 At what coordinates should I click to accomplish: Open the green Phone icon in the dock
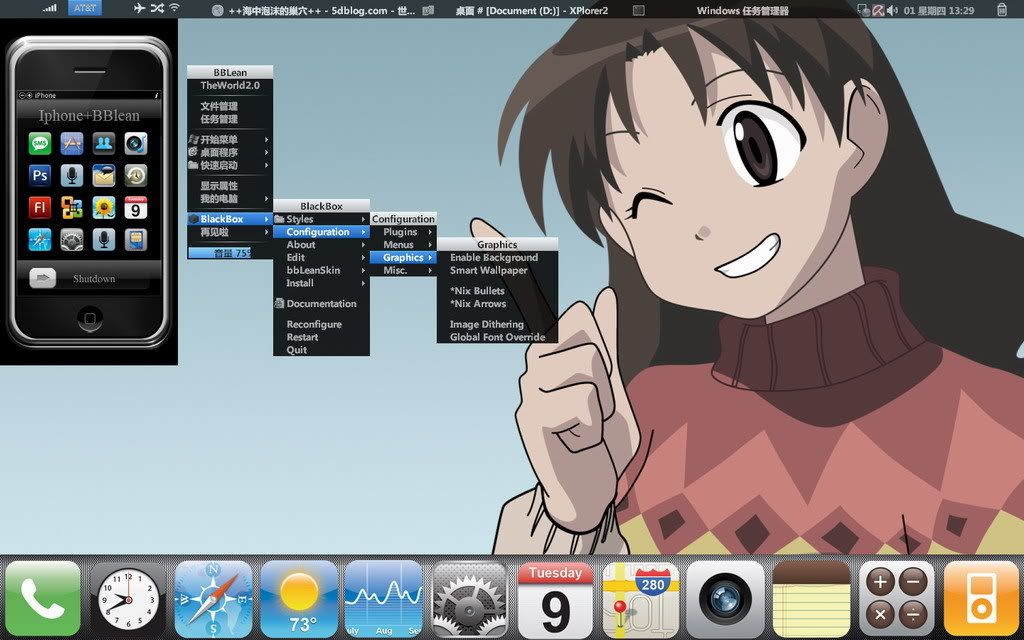pos(43,598)
